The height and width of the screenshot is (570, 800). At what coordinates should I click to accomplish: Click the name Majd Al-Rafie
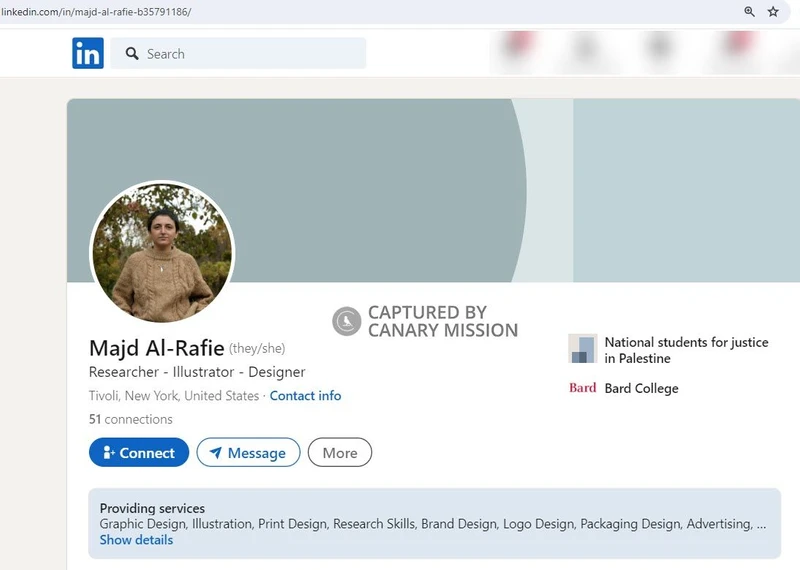(157, 348)
